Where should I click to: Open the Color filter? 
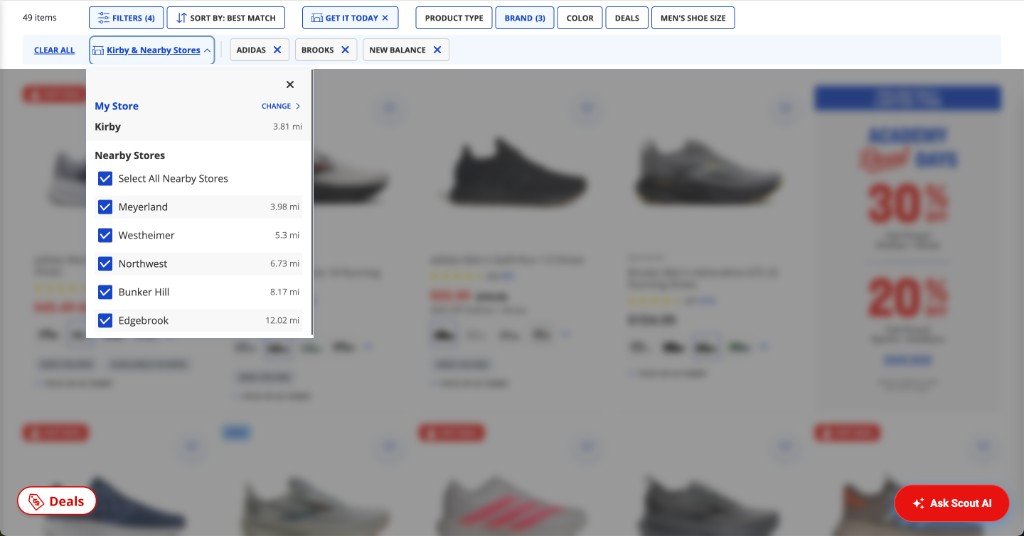tap(579, 18)
